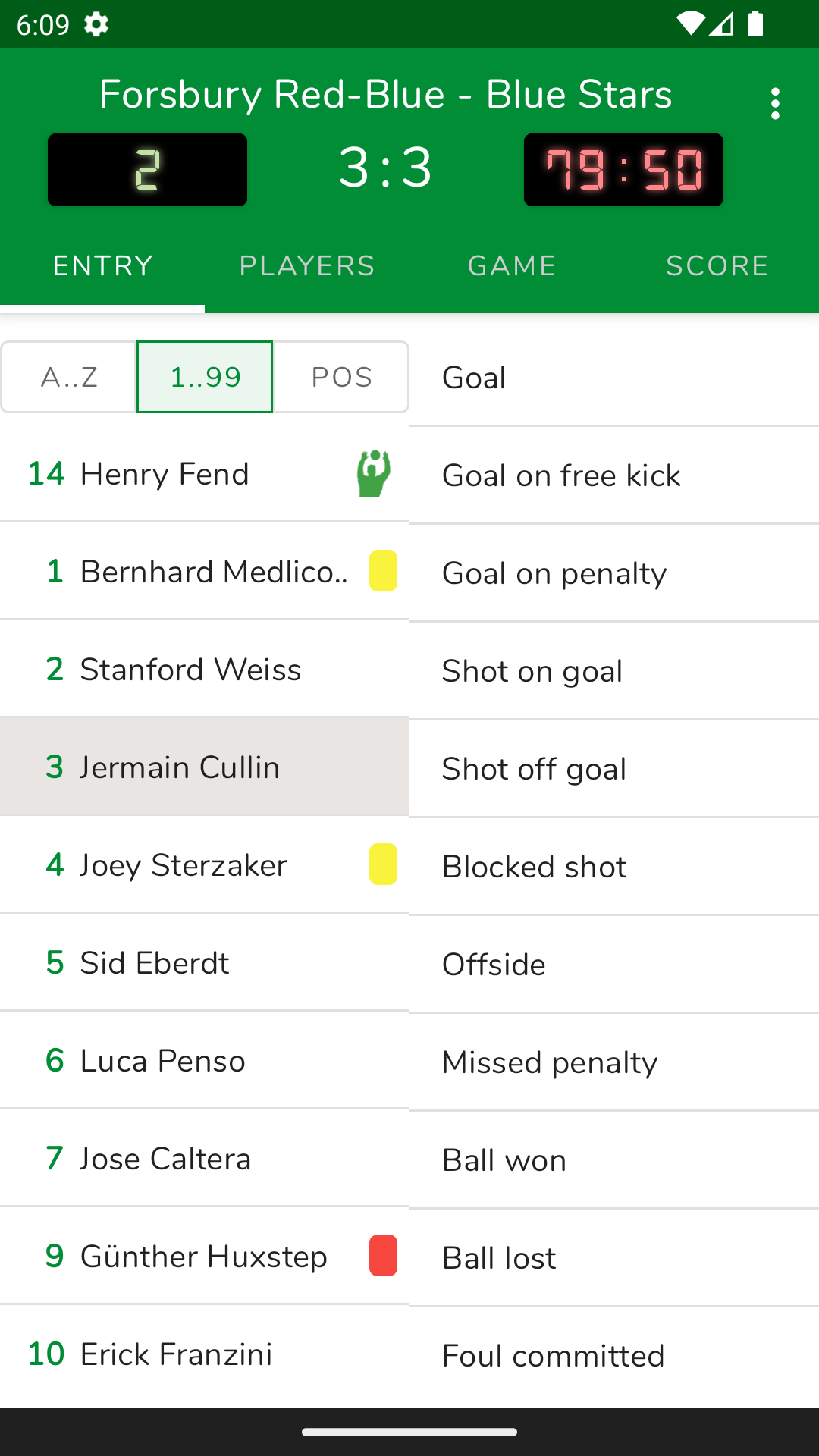
Task: Sort players alphabetically with A..Z
Action: tap(69, 377)
